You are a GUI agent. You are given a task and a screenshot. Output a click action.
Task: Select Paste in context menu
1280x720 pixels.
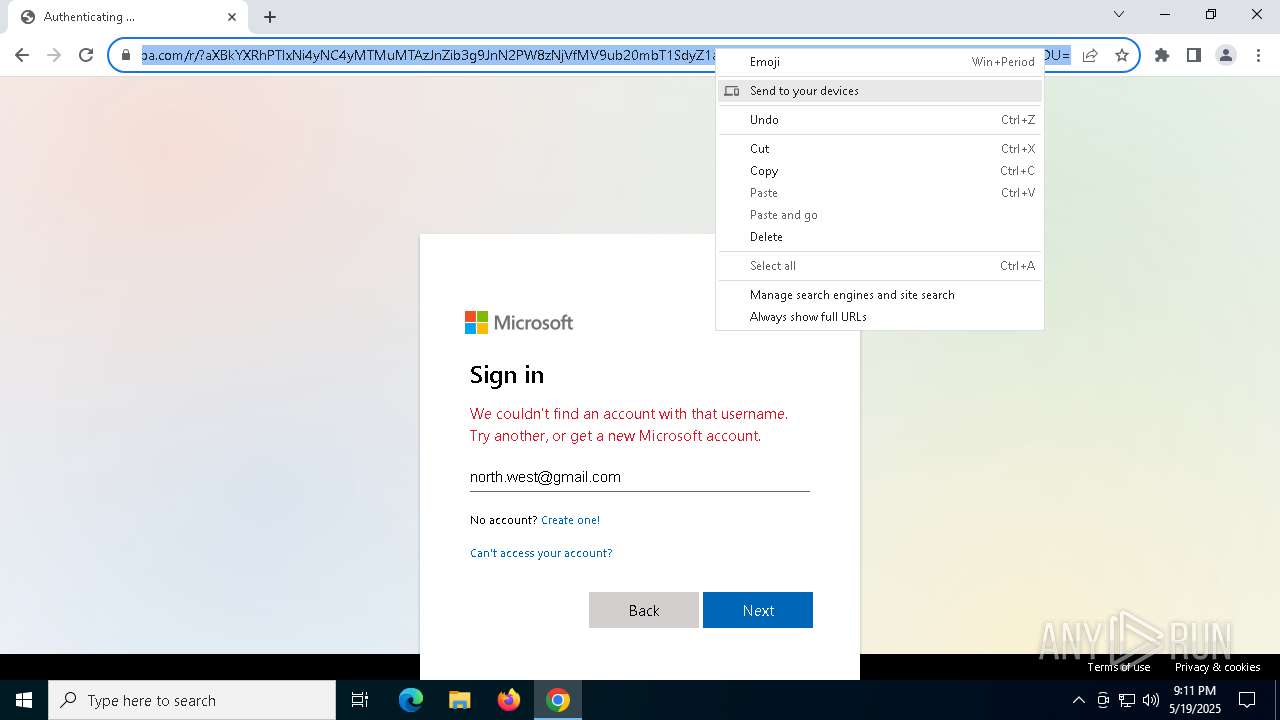[880, 193]
